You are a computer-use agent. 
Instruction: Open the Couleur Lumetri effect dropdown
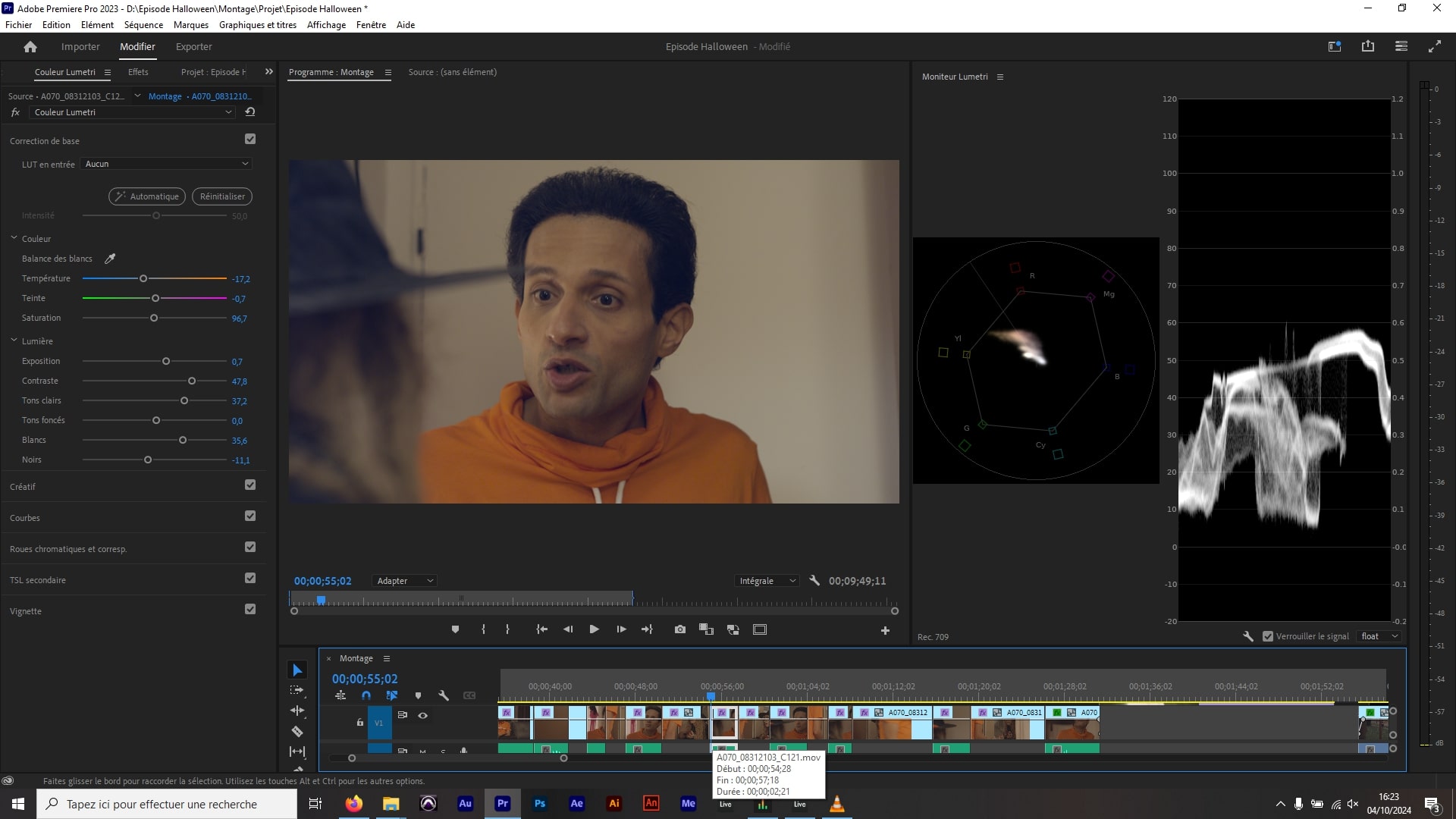(133, 112)
